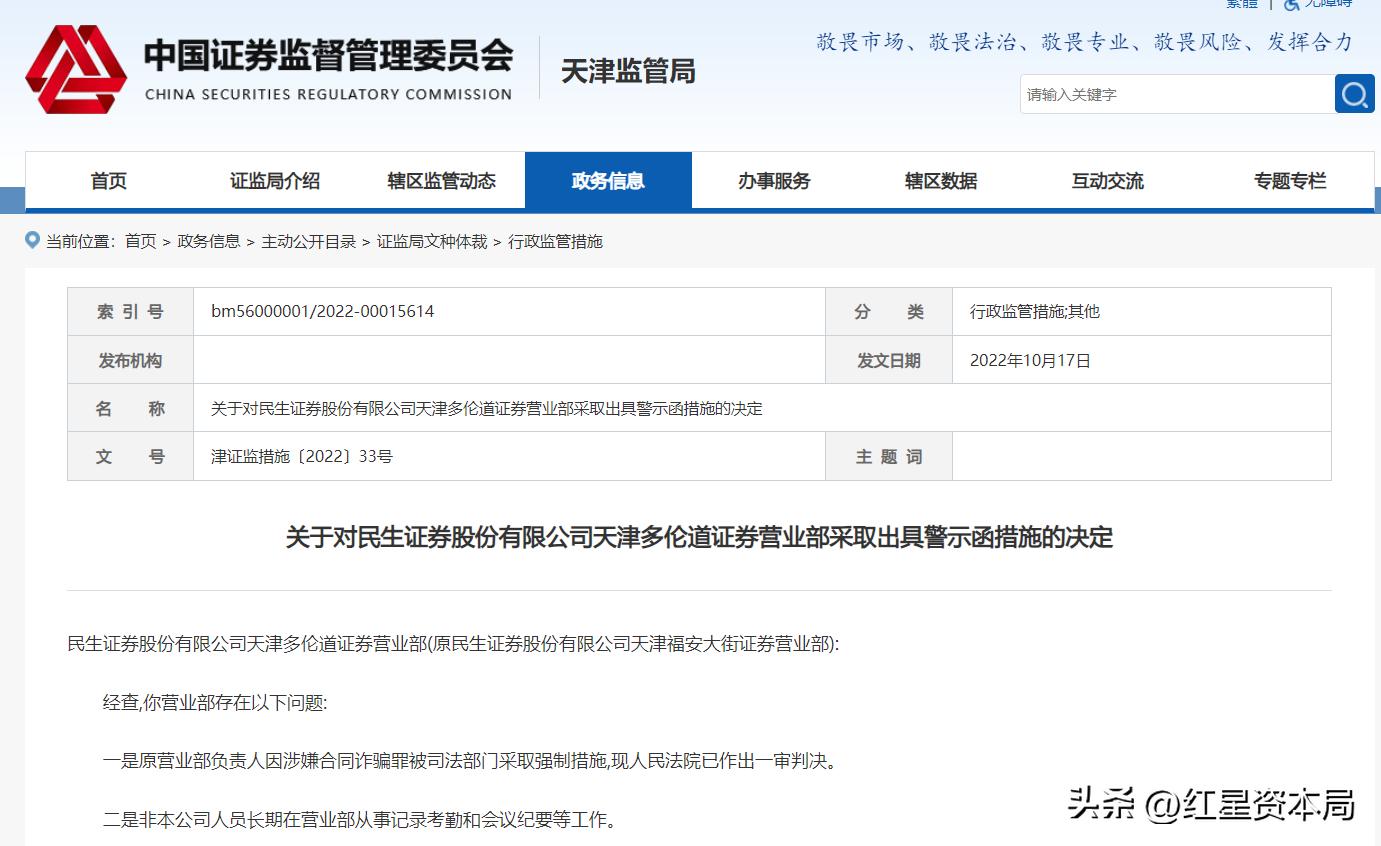Image resolution: width=1381 pixels, height=846 pixels.
Task: Follow the 政务信息 breadcrumb link
Action: (209, 241)
